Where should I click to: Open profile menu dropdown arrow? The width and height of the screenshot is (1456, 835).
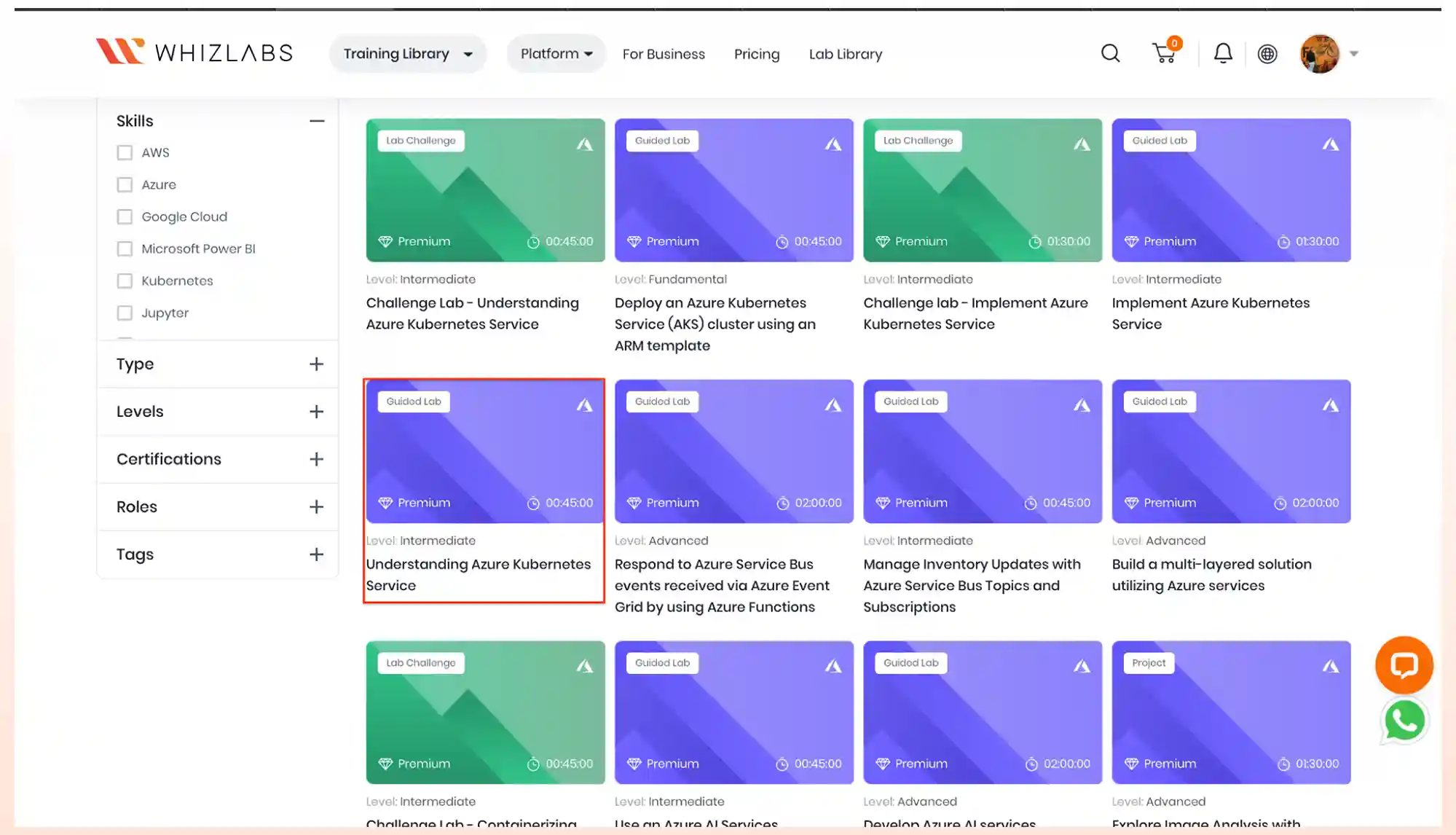tap(1354, 54)
